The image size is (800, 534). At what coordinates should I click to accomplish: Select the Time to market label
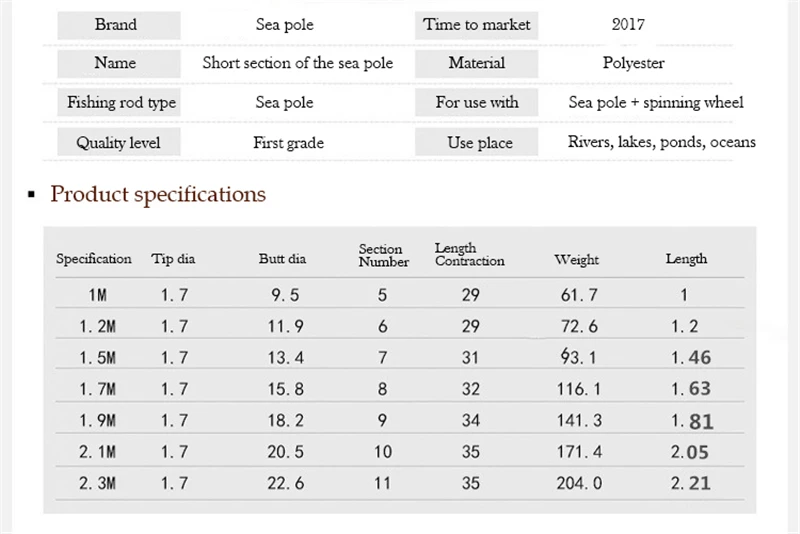476,25
